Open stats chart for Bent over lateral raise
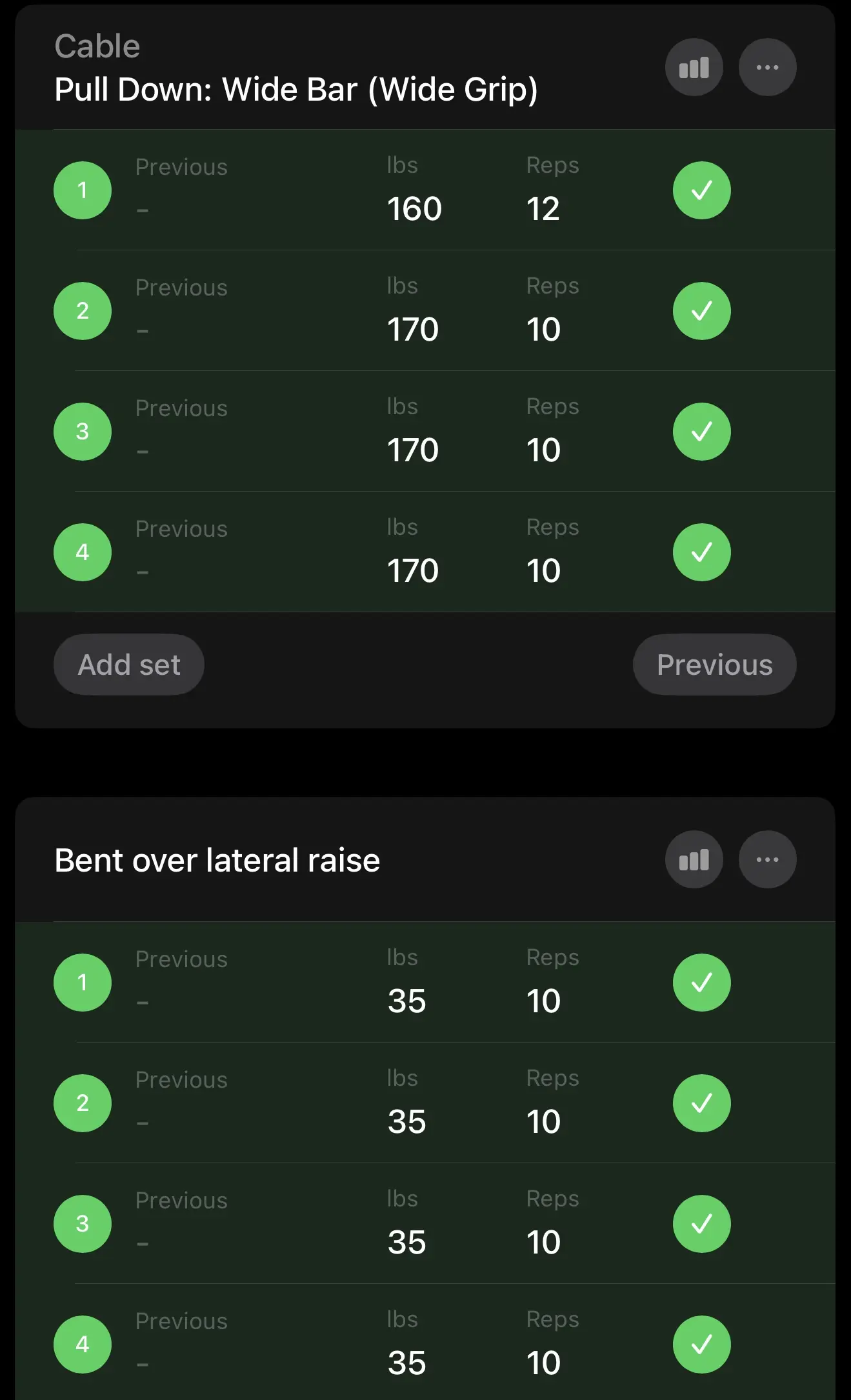 tap(694, 859)
